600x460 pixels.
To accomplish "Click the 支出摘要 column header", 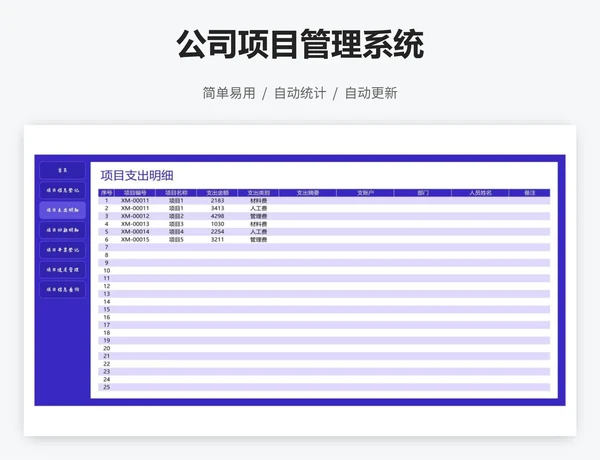I will 308,193.
